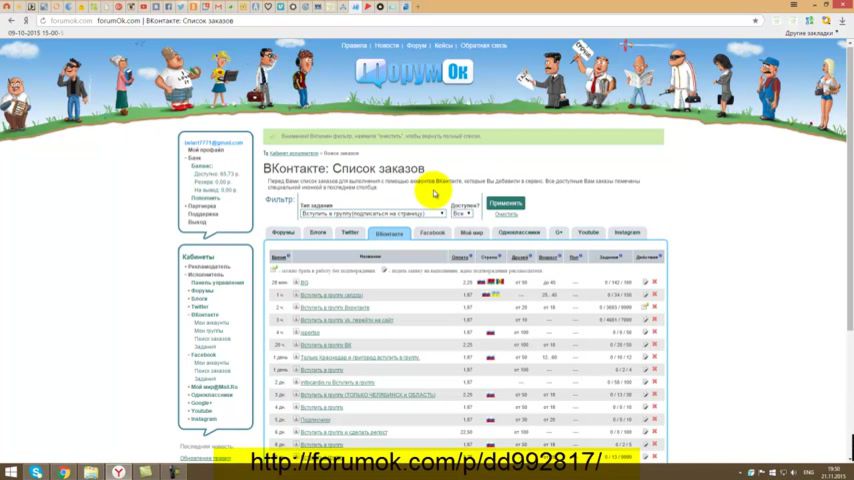Switch to the Форумы tab
The width and height of the screenshot is (854, 480).
pyautogui.click(x=283, y=233)
